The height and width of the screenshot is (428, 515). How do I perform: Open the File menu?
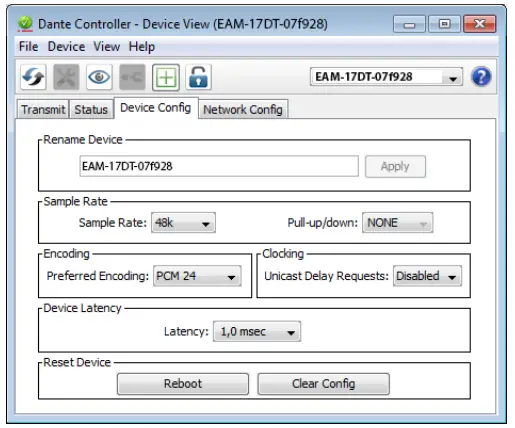(28, 46)
